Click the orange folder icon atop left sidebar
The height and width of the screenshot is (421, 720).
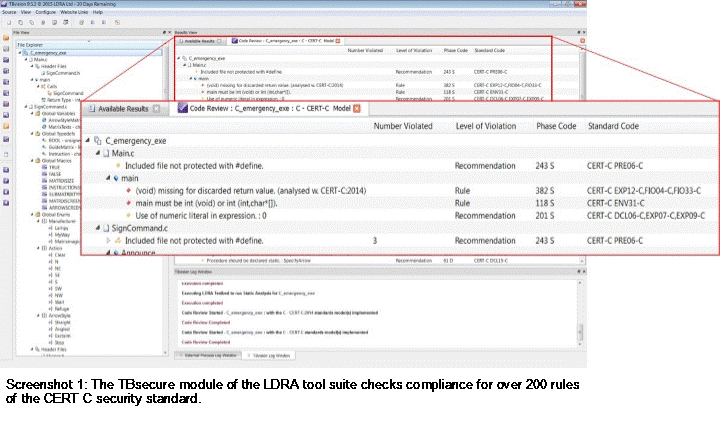click(x=6, y=38)
